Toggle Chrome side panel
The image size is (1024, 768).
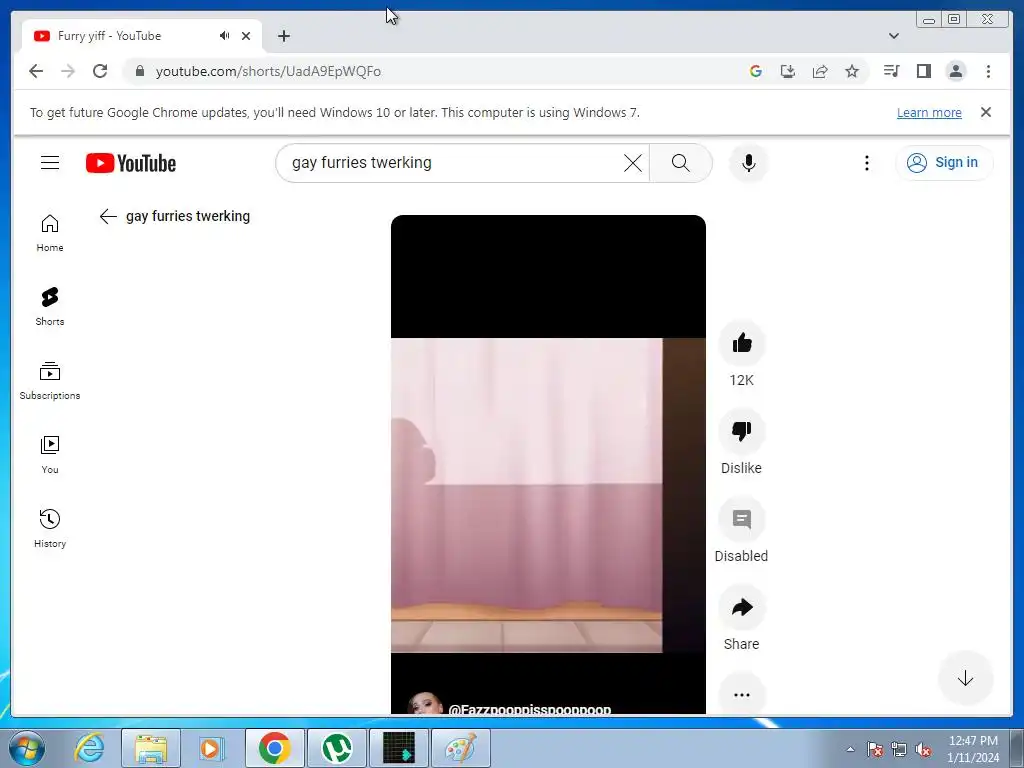point(923,71)
